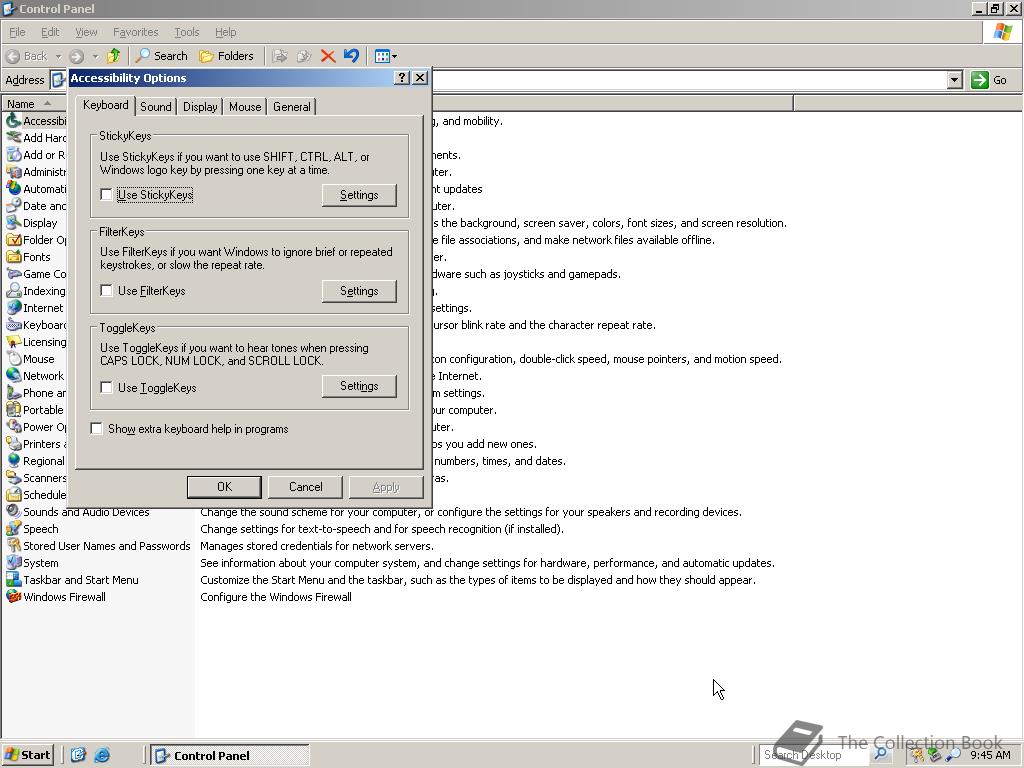The height and width of the screenshot is (768, 1024).
Task: Open StickyKeys Settings button
Action: click(x=359, y=195)
